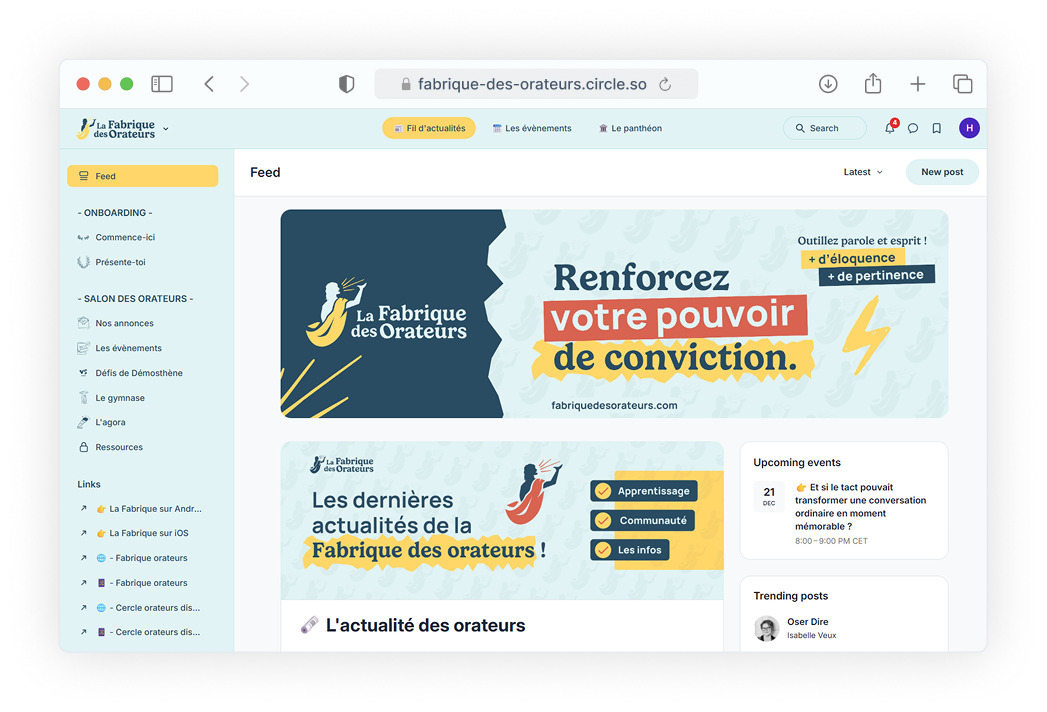The width and height of the screenshot is (1047, 712).
Task: Open the notifications bell icon
Action: [889, 128]
